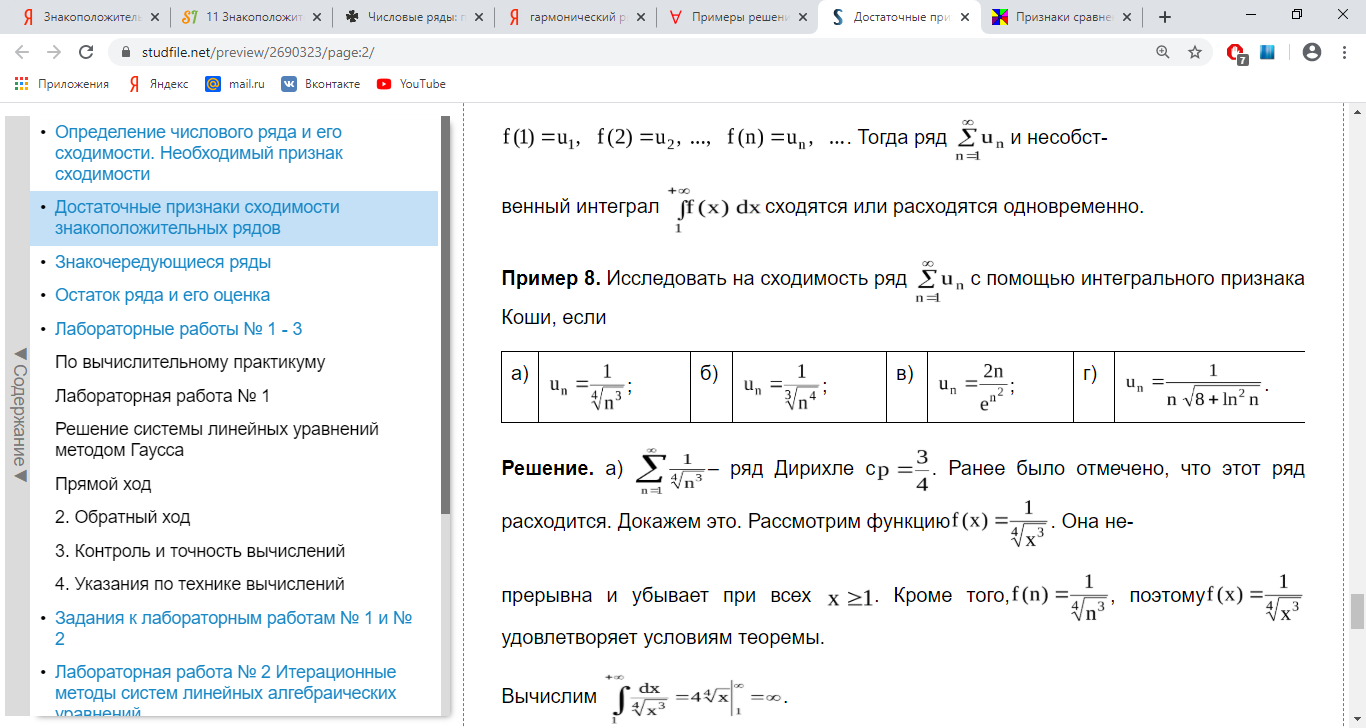This screenshot has width=1366, height=728.
Task: Select 4. Указания по технике вычислений
Action: pyautogui.click(x=200, y=584)
